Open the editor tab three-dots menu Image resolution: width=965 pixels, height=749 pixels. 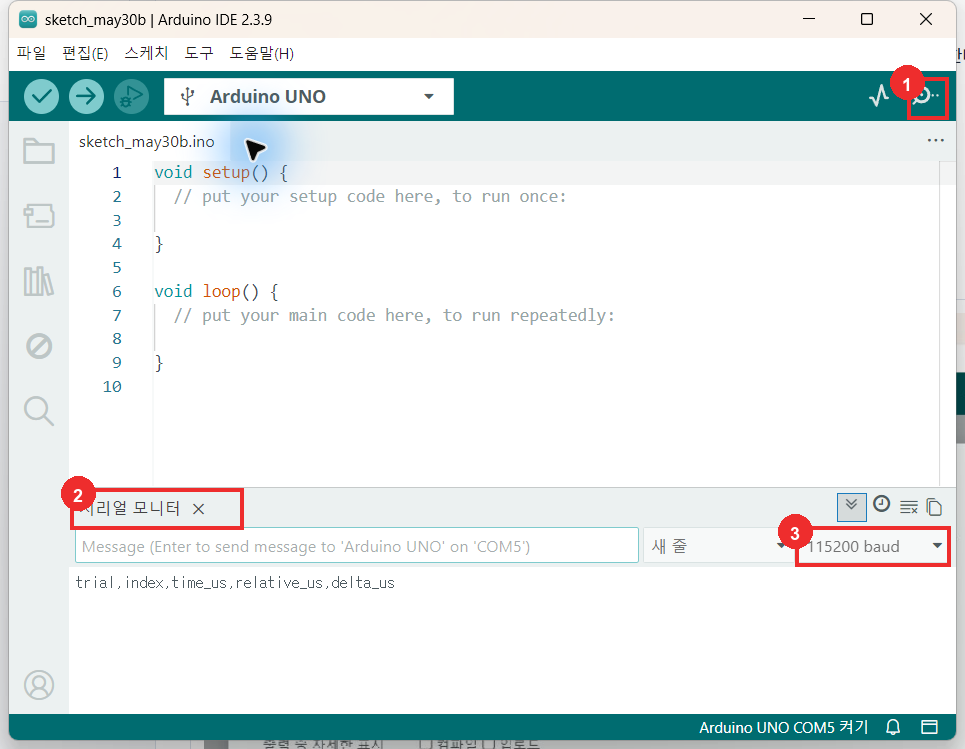click(935, 140)
